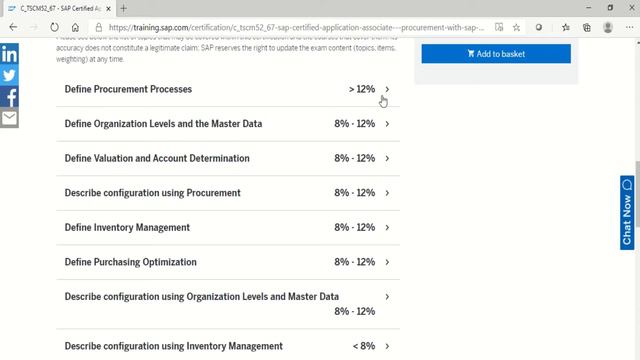This screenshot has height=360, width=640.
Task: Add page to favorites star
Action: 516,27
